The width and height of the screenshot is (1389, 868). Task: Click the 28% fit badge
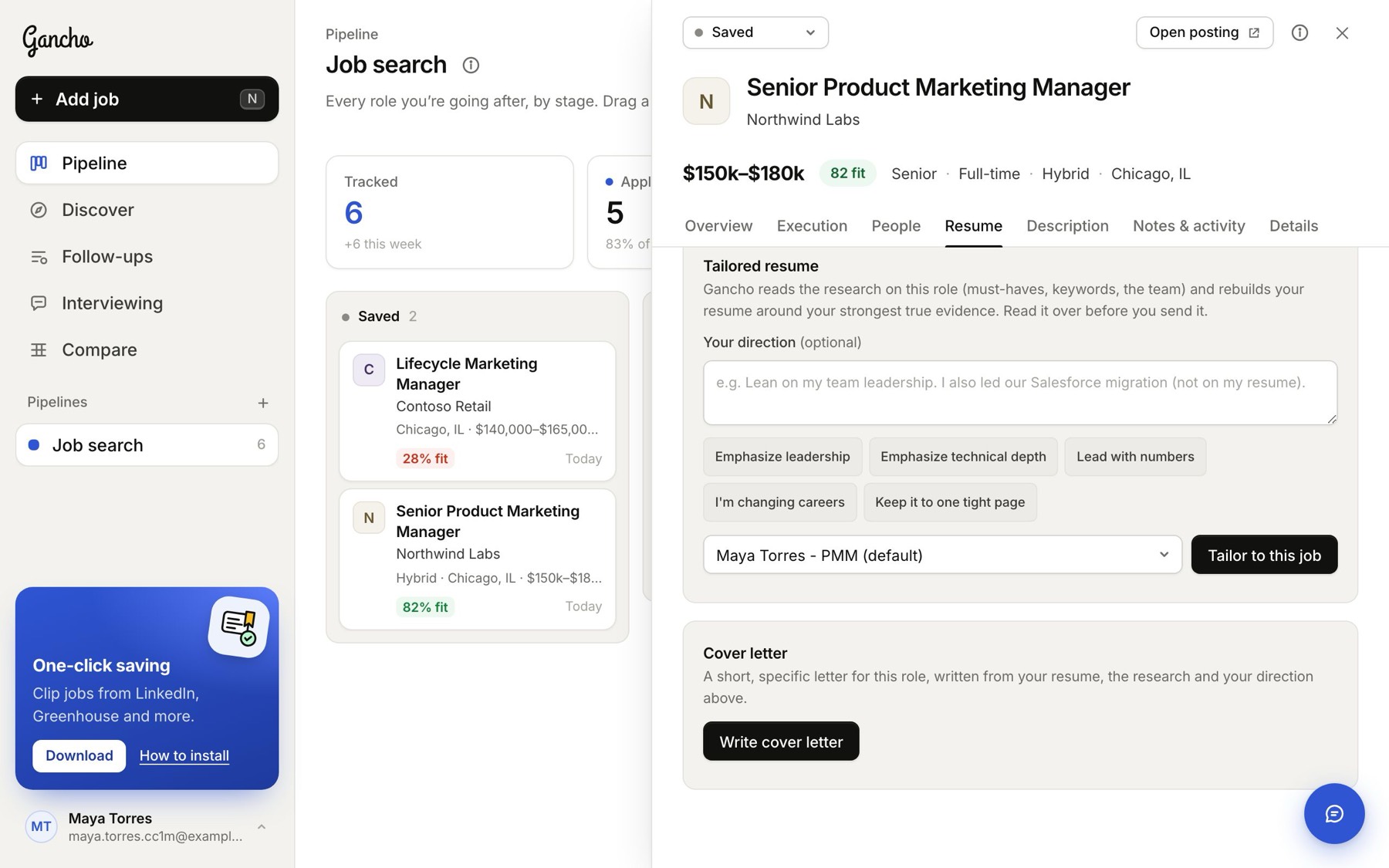click(425, 458)
